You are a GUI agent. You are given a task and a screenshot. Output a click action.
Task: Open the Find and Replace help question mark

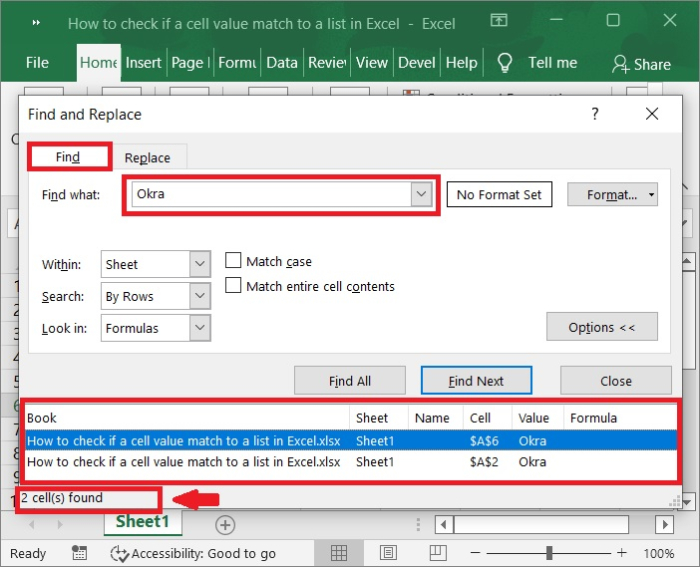coord(595,114)
